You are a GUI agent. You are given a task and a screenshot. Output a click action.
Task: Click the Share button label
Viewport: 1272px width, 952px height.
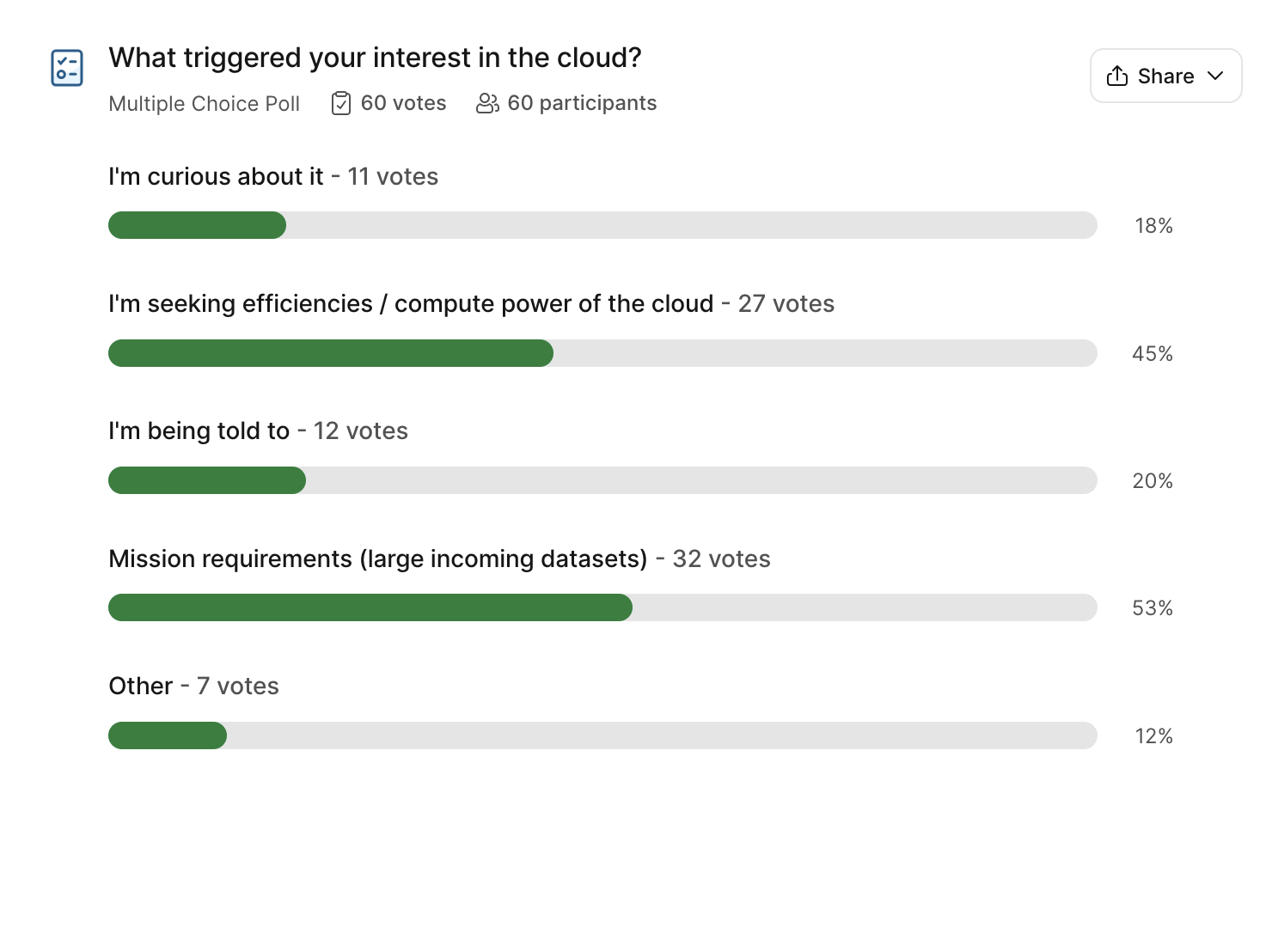[x=1165, y=76]
